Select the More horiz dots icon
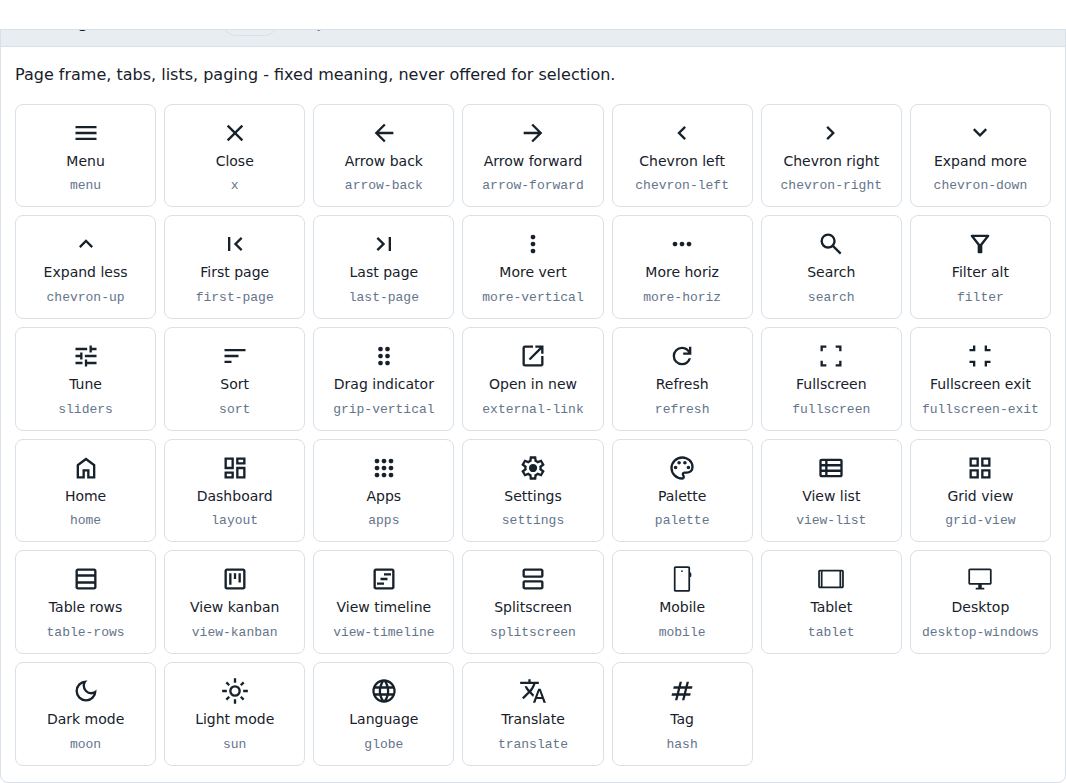This screenshot has height=783, width=1066. click(x=682, y=244)
